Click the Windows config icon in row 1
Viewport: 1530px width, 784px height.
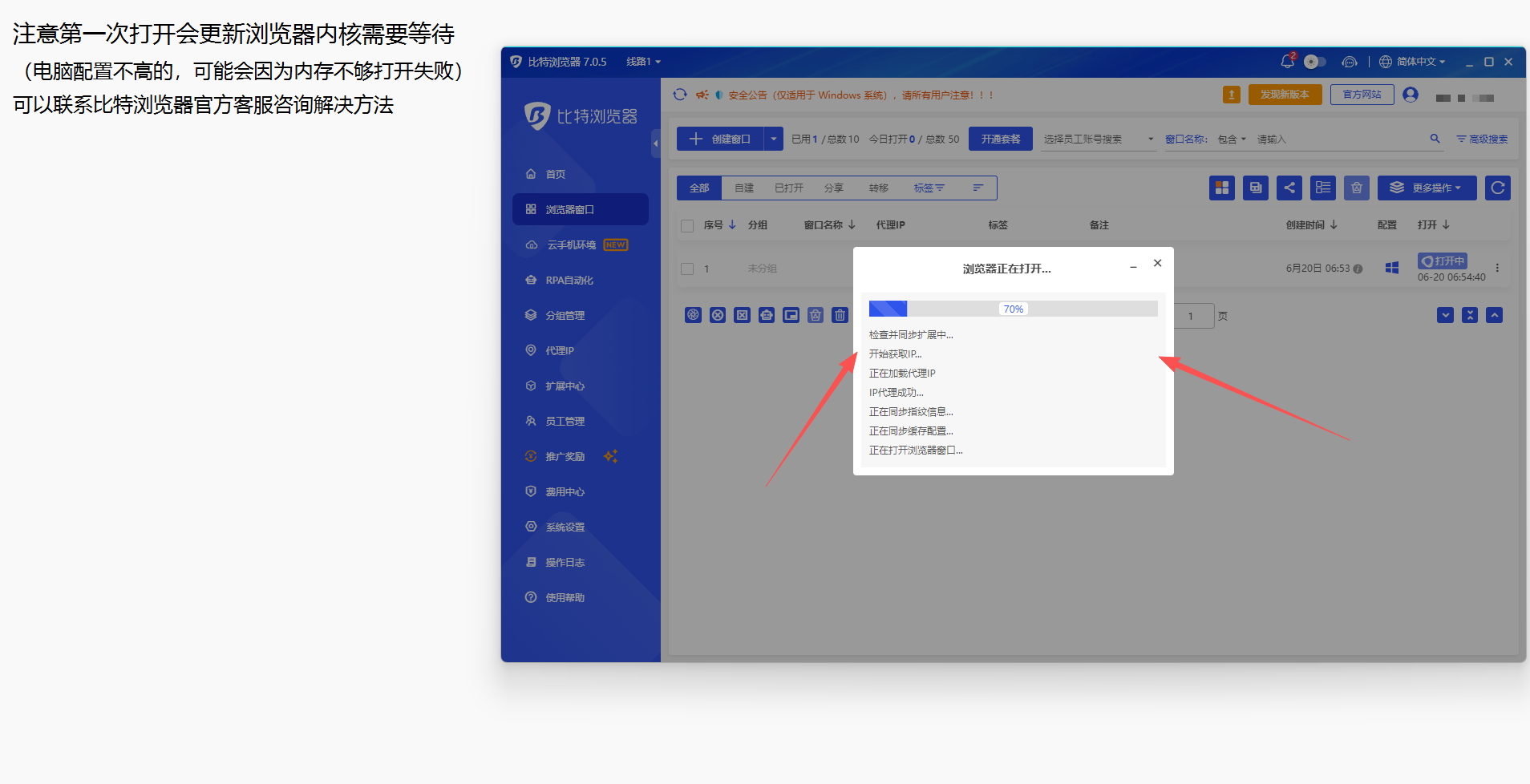(1392, 268)
